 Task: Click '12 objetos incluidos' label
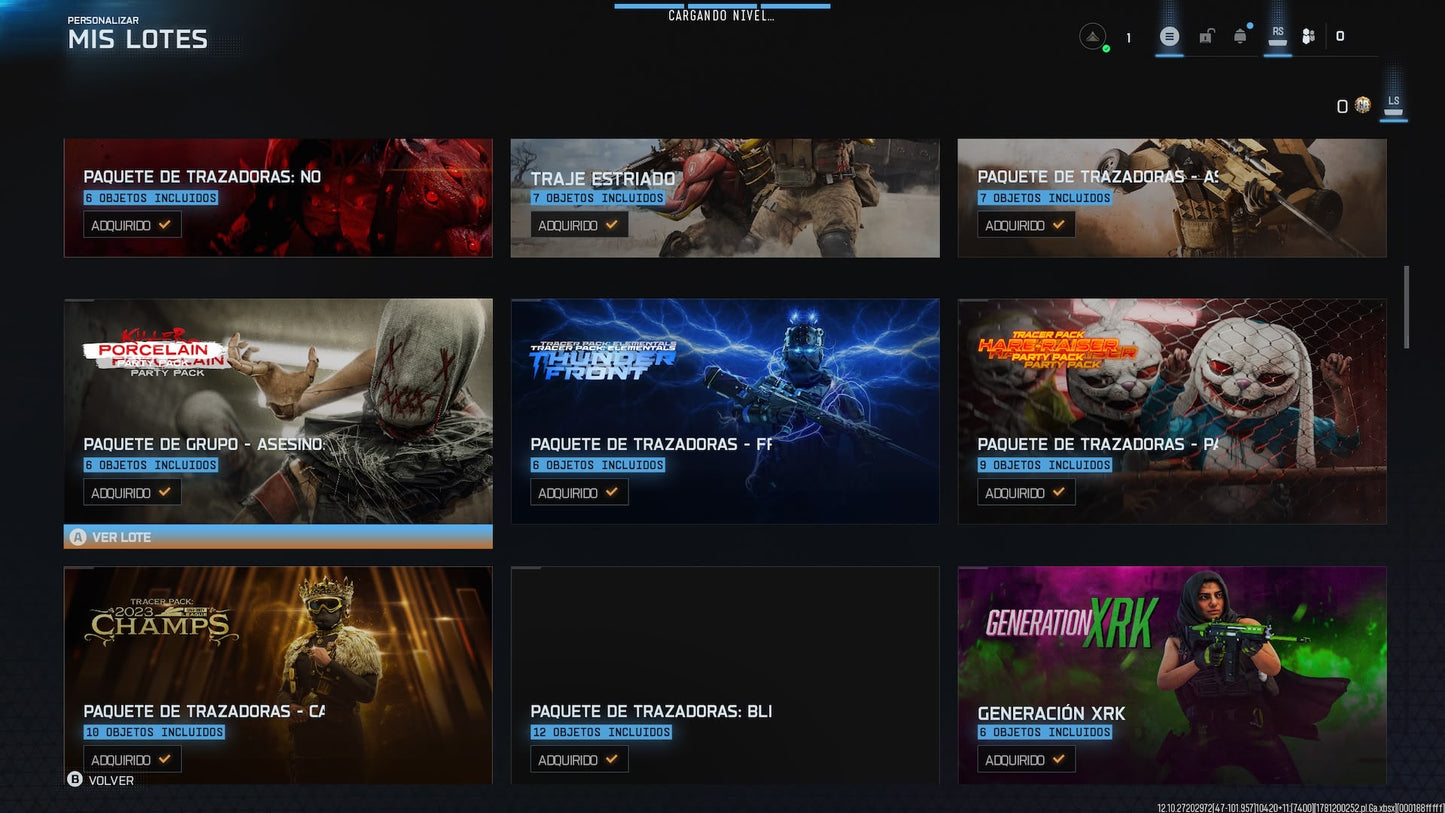(x=601, y=732)
